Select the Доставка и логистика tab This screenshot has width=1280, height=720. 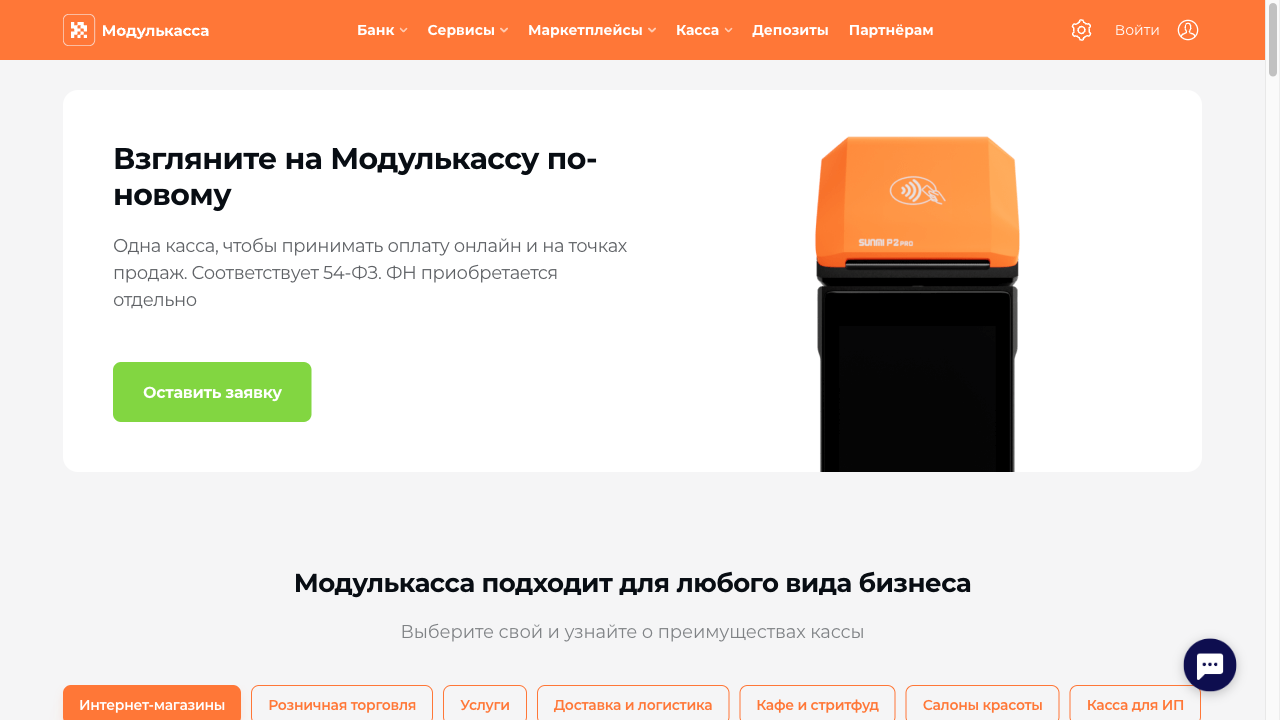coord(633,703)
